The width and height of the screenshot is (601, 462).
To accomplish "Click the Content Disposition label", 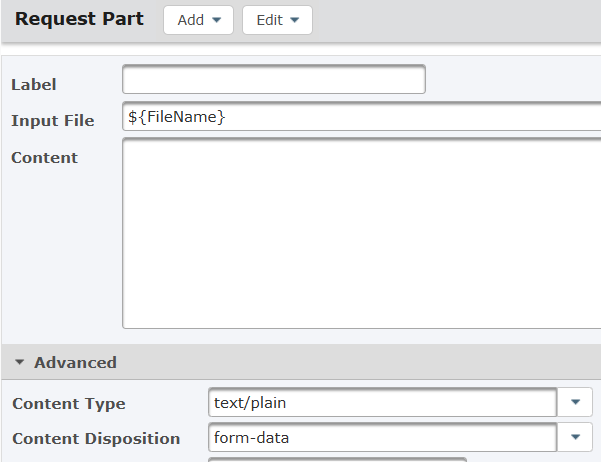I will 96,439.
